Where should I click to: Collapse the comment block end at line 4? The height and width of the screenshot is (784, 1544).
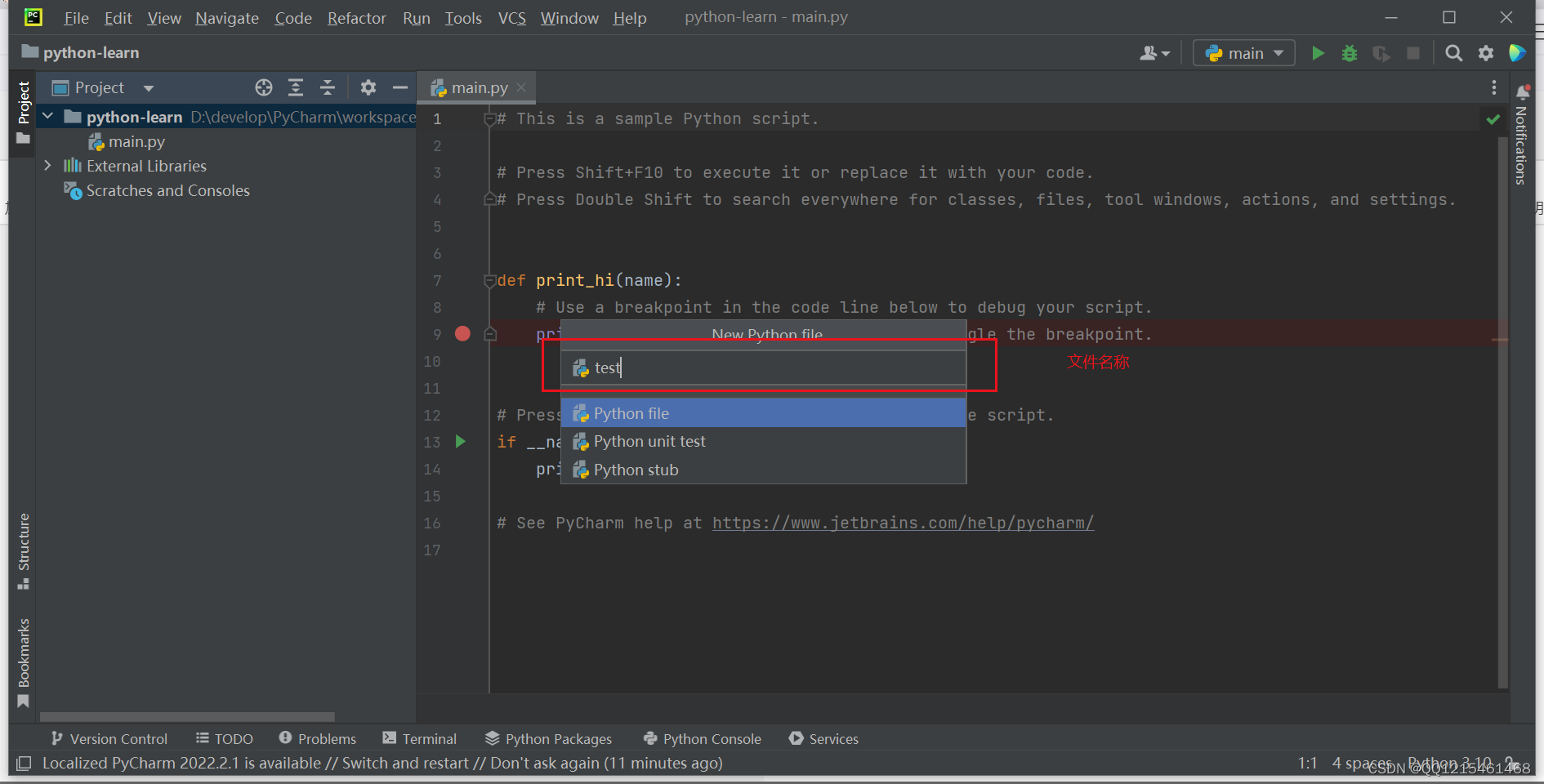pos(490,199)
